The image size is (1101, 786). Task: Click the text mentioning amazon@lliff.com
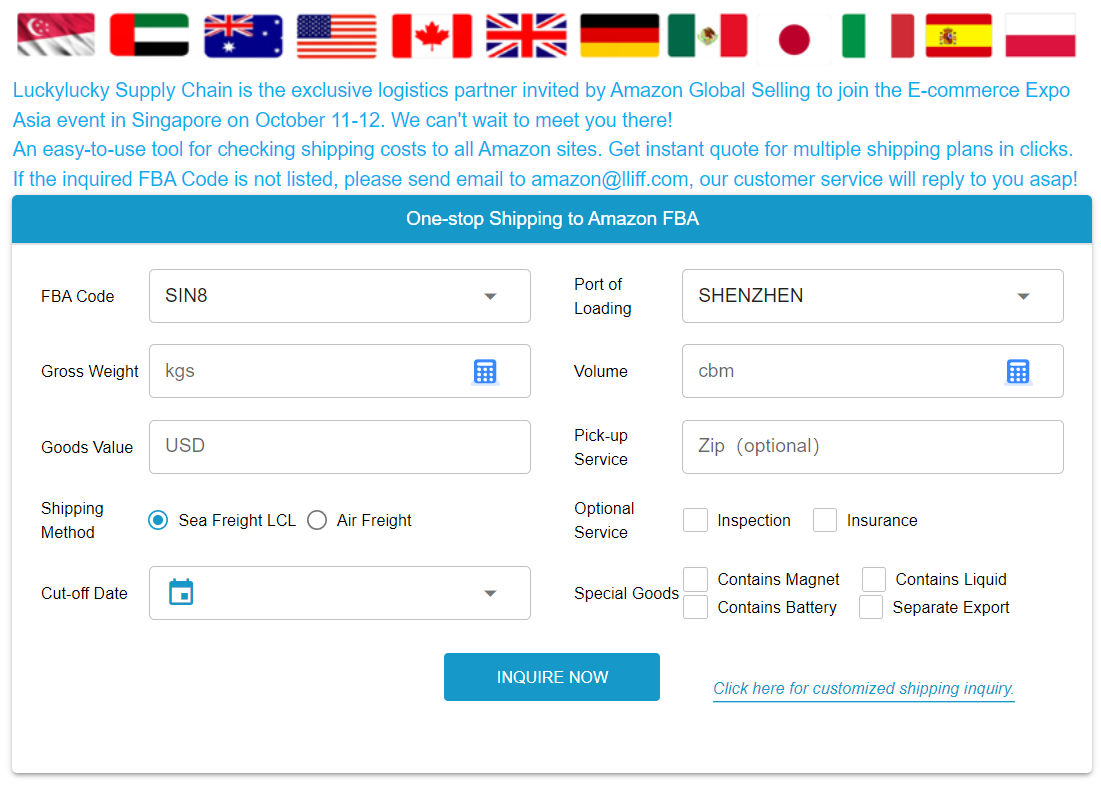[x=545, y=179]
